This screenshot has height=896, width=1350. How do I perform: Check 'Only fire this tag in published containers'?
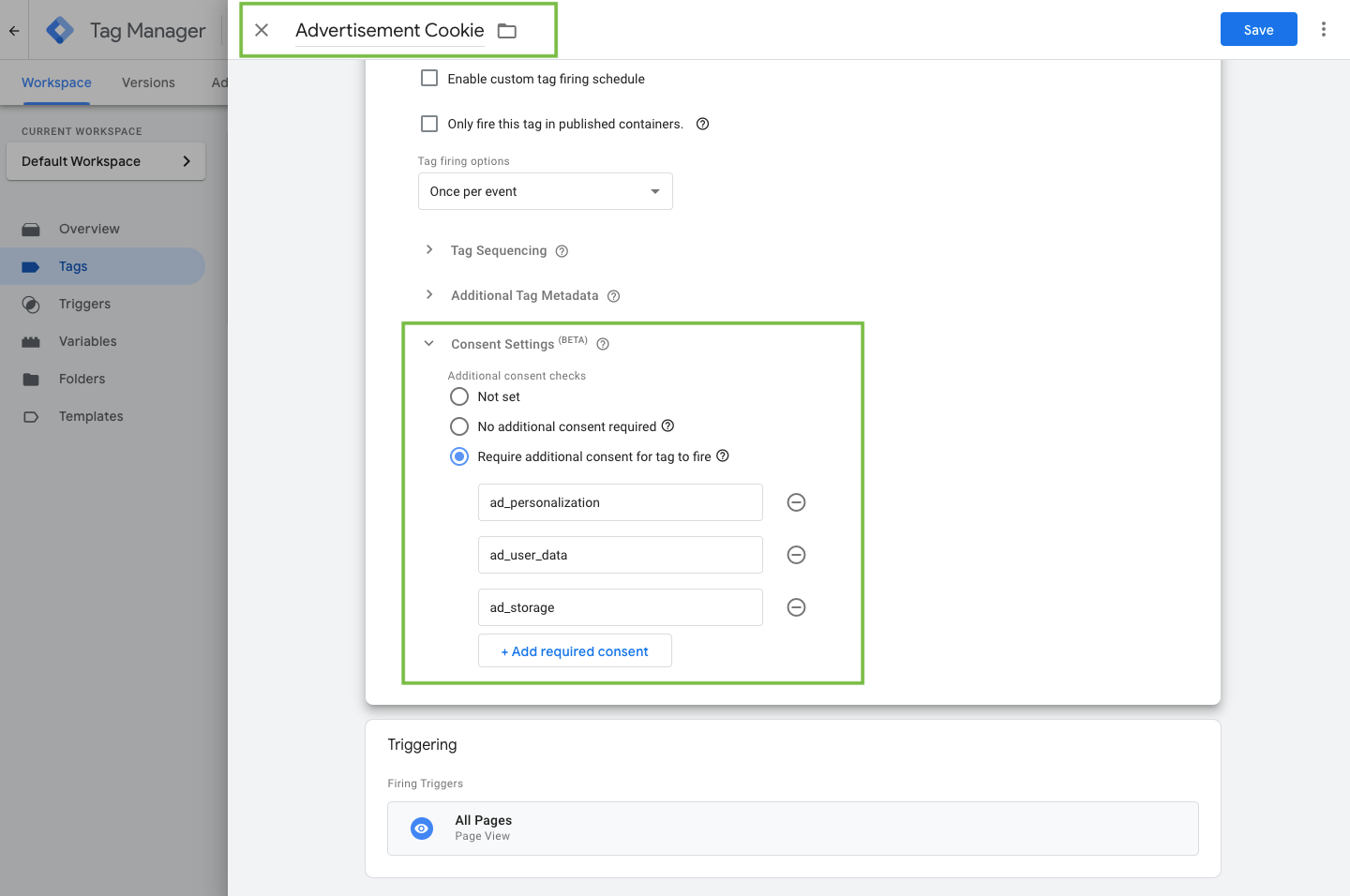tap(429, 123)
